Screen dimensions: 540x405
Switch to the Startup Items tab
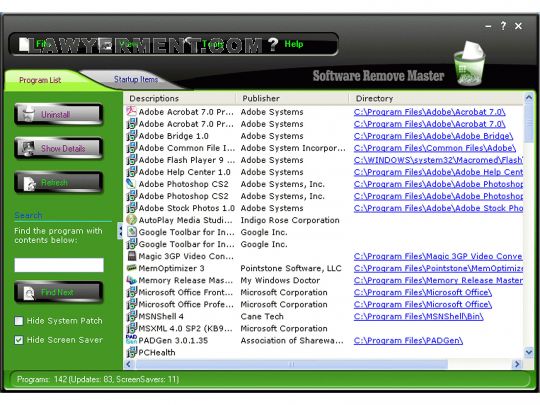point(136,80)
